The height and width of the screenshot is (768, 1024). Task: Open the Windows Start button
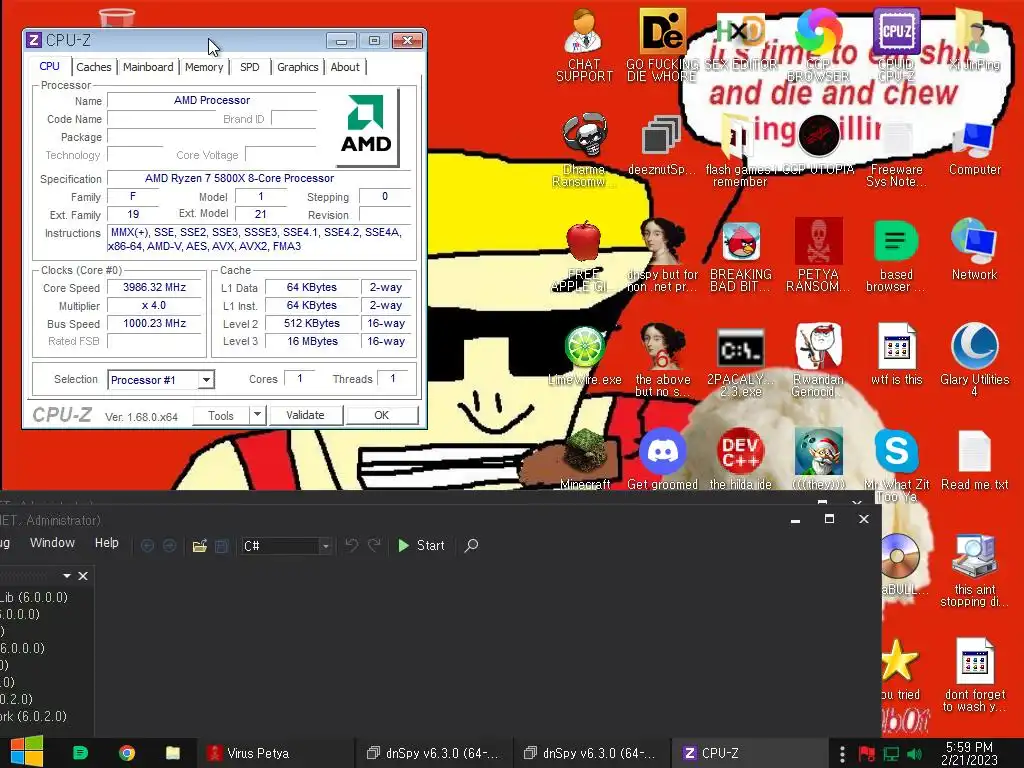point(27,751)
